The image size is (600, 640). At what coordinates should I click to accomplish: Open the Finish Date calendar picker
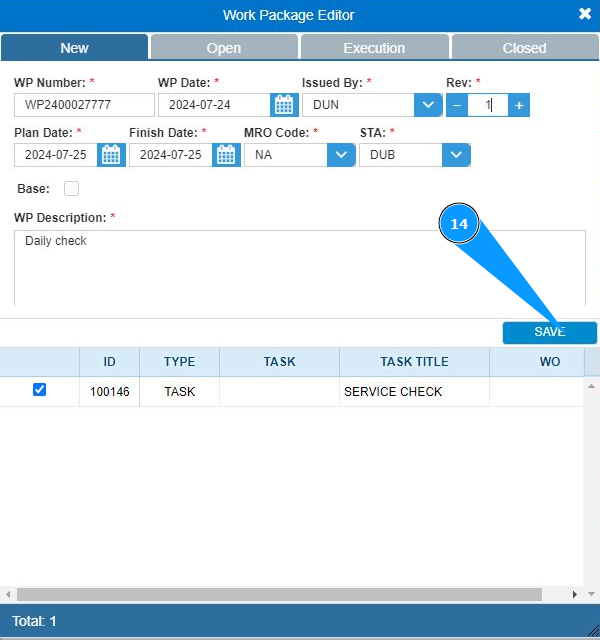(226, 155)
